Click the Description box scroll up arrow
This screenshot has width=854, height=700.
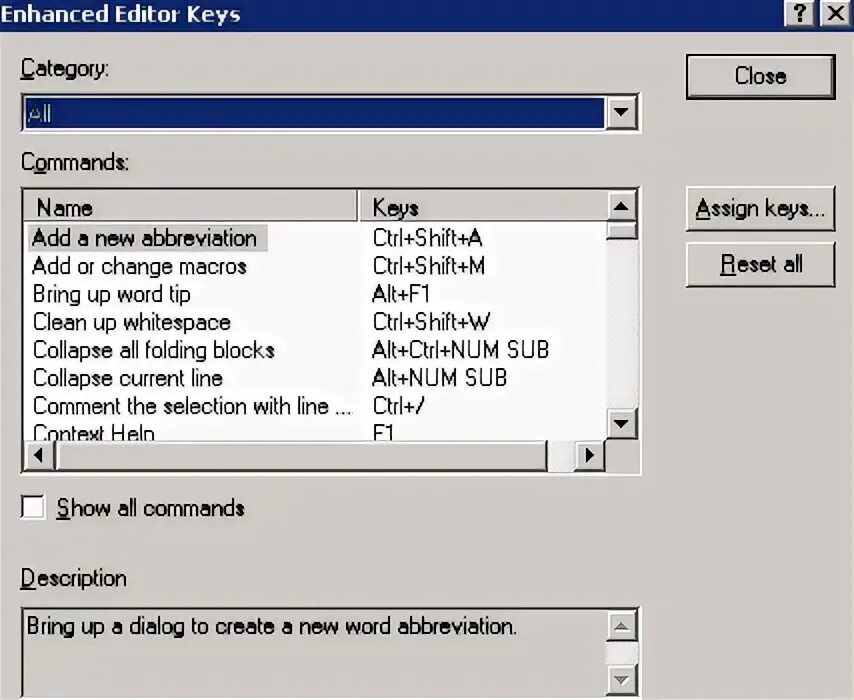(x=621, y=626)
